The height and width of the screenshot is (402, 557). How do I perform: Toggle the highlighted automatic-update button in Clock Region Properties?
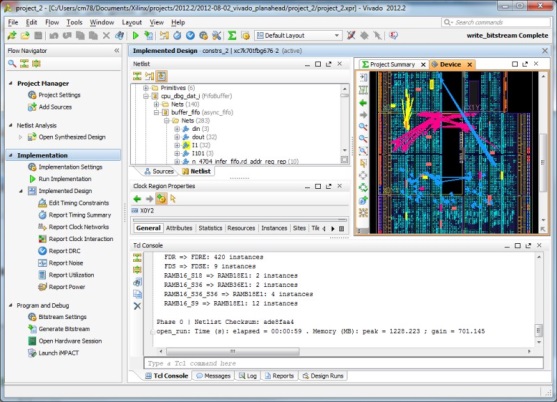click(x=161, y=199)
